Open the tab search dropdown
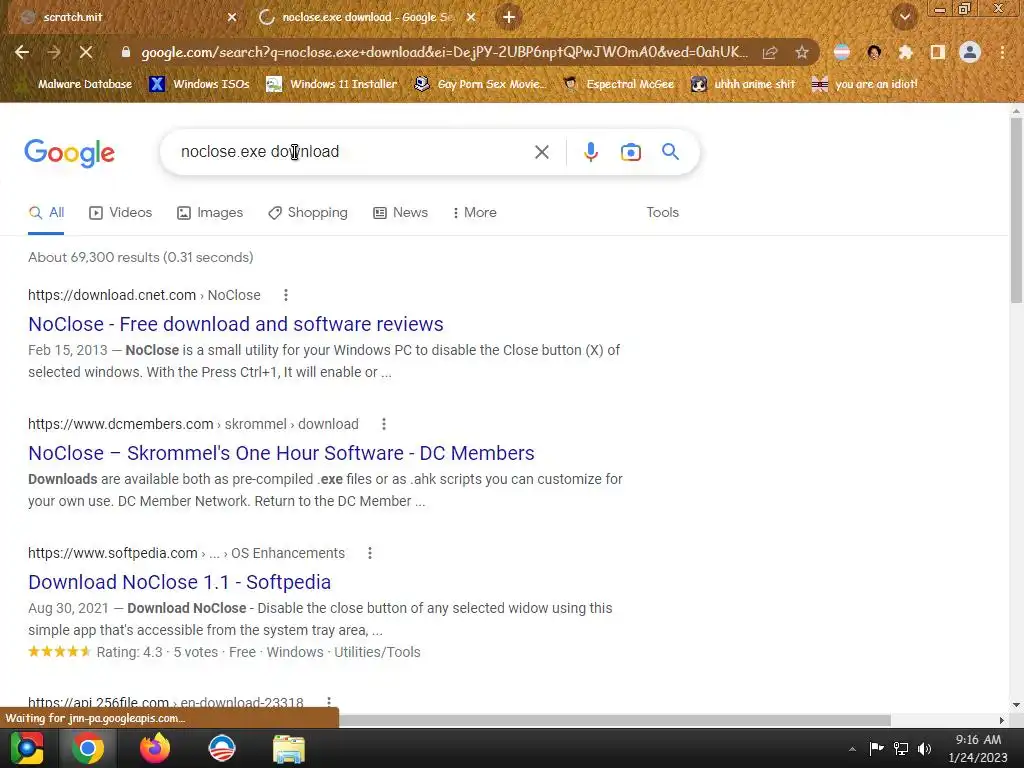 (905, 17)
